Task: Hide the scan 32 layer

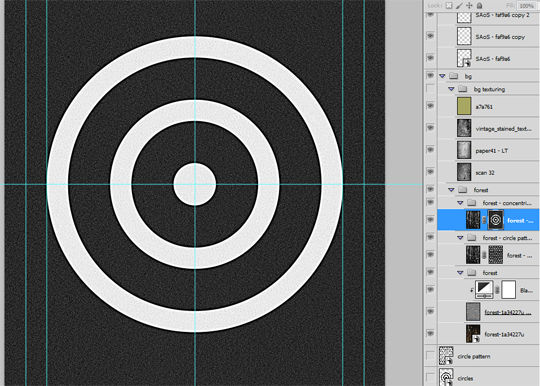Action: (430, 172)
